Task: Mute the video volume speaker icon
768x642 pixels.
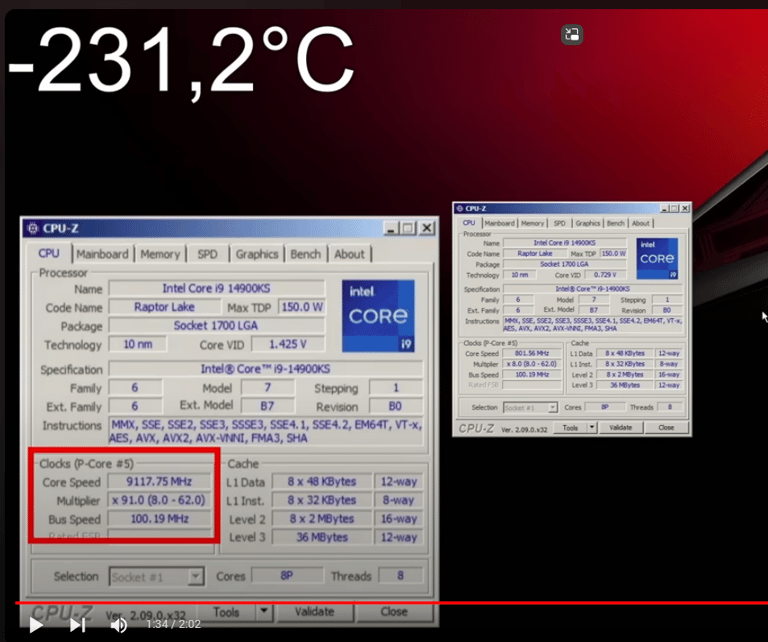Action: (x=119, y=625)
